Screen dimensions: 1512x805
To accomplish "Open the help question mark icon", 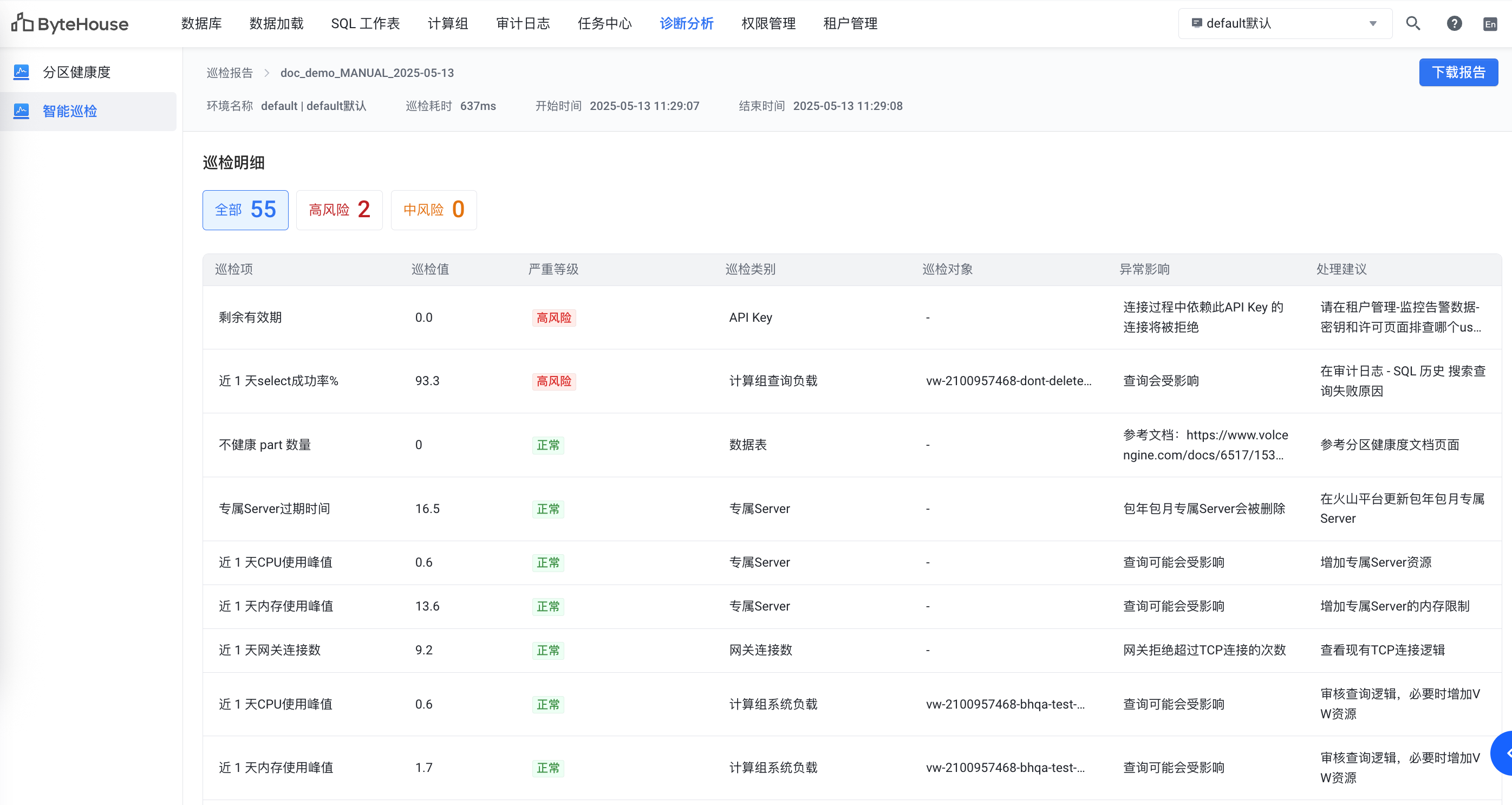I will (1454, 23).
